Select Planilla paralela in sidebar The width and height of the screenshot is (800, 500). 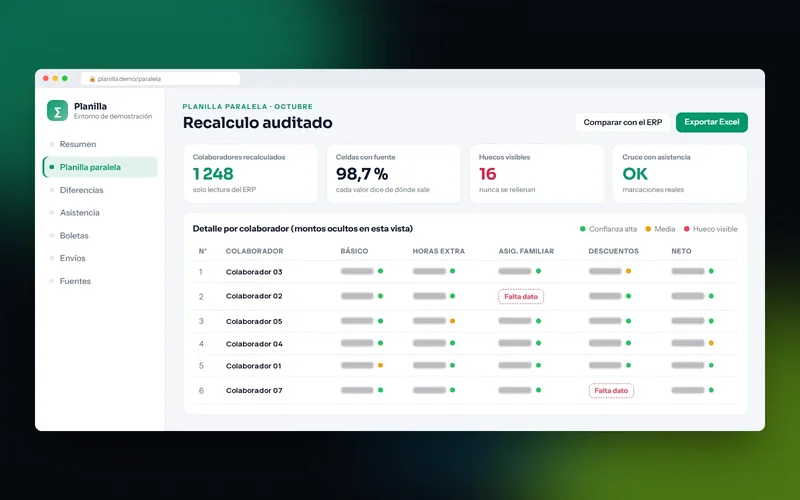click(x=100, y=167)
